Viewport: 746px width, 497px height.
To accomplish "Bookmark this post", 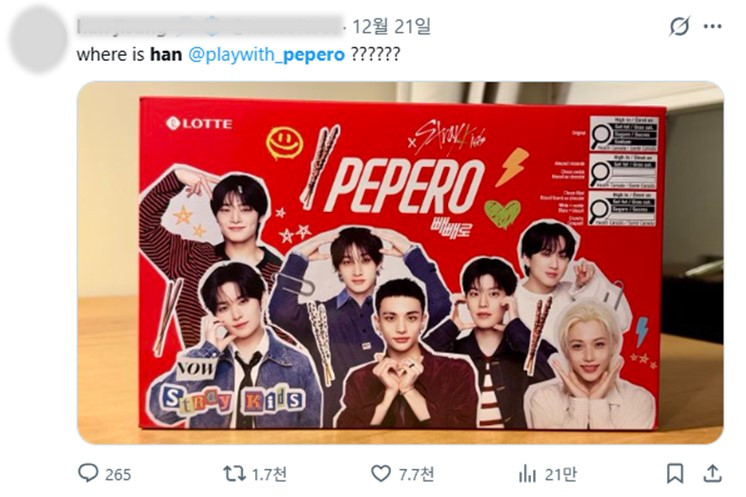I will coord(675,474).
